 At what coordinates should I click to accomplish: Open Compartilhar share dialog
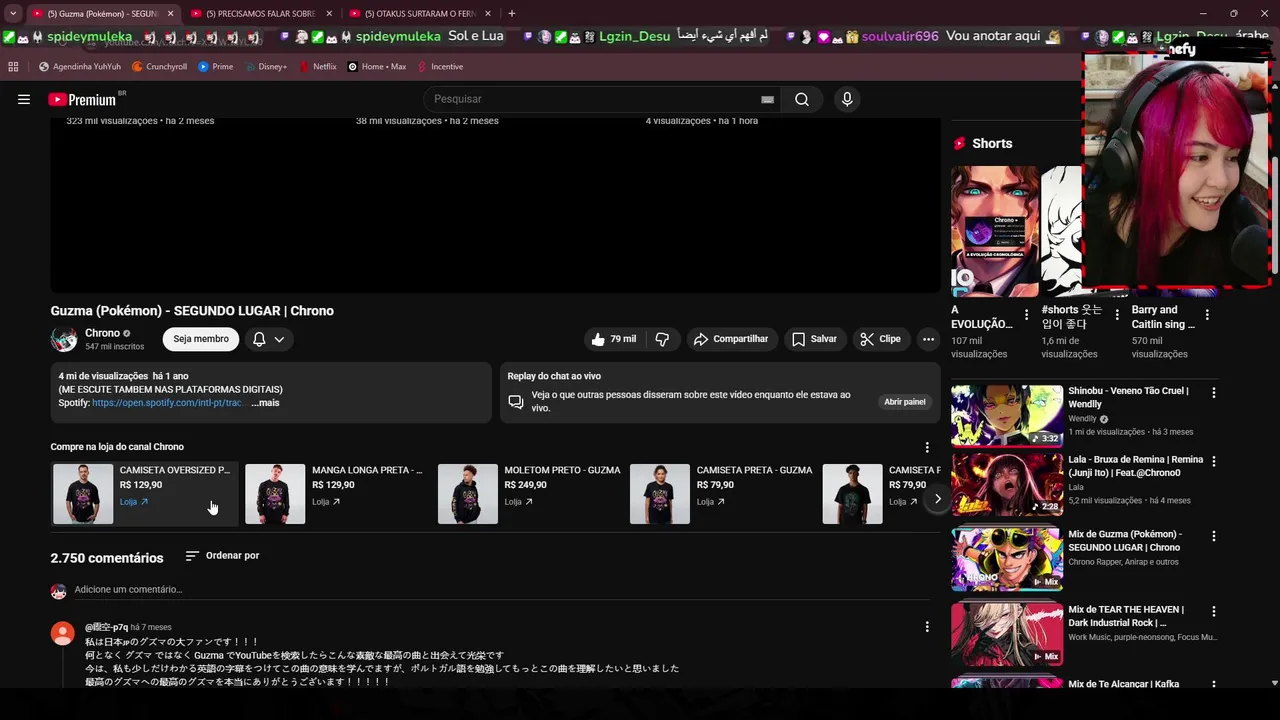click(731, 339)
